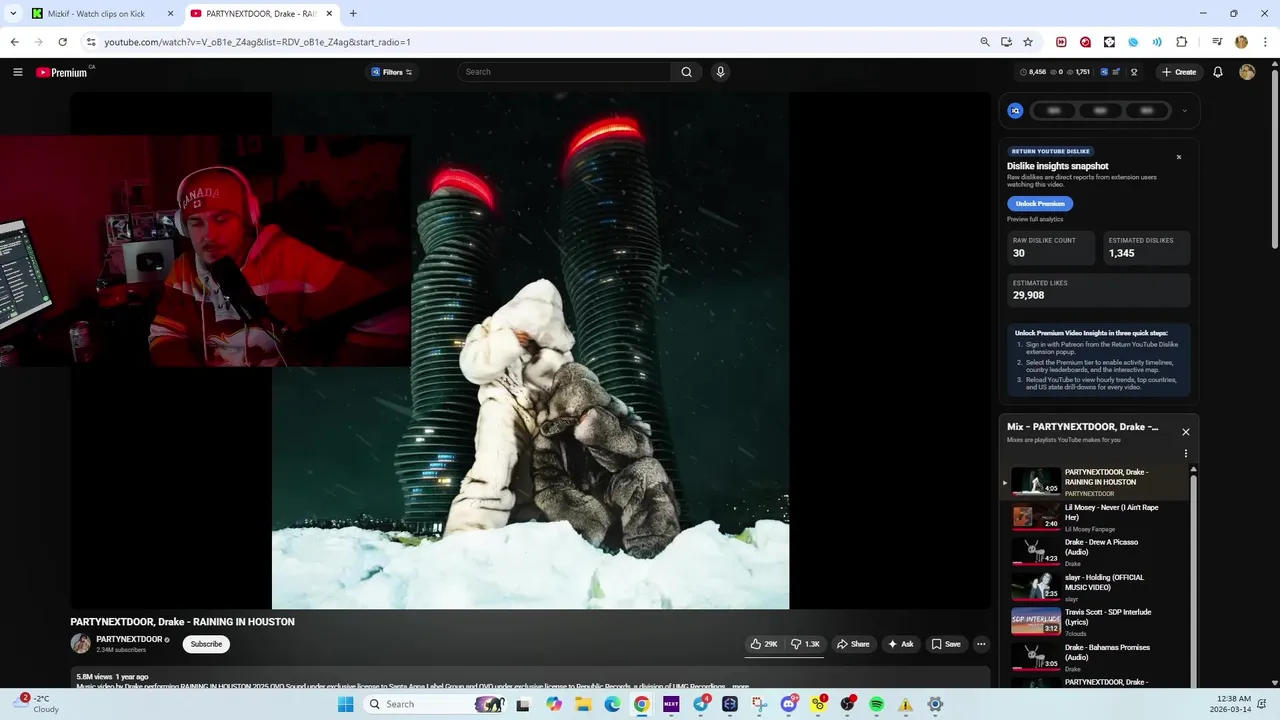Play Drake - Drew A Picasso (Audio)
The height and width of the screenshot is (720, 1280).
(x=1097, y=552)
